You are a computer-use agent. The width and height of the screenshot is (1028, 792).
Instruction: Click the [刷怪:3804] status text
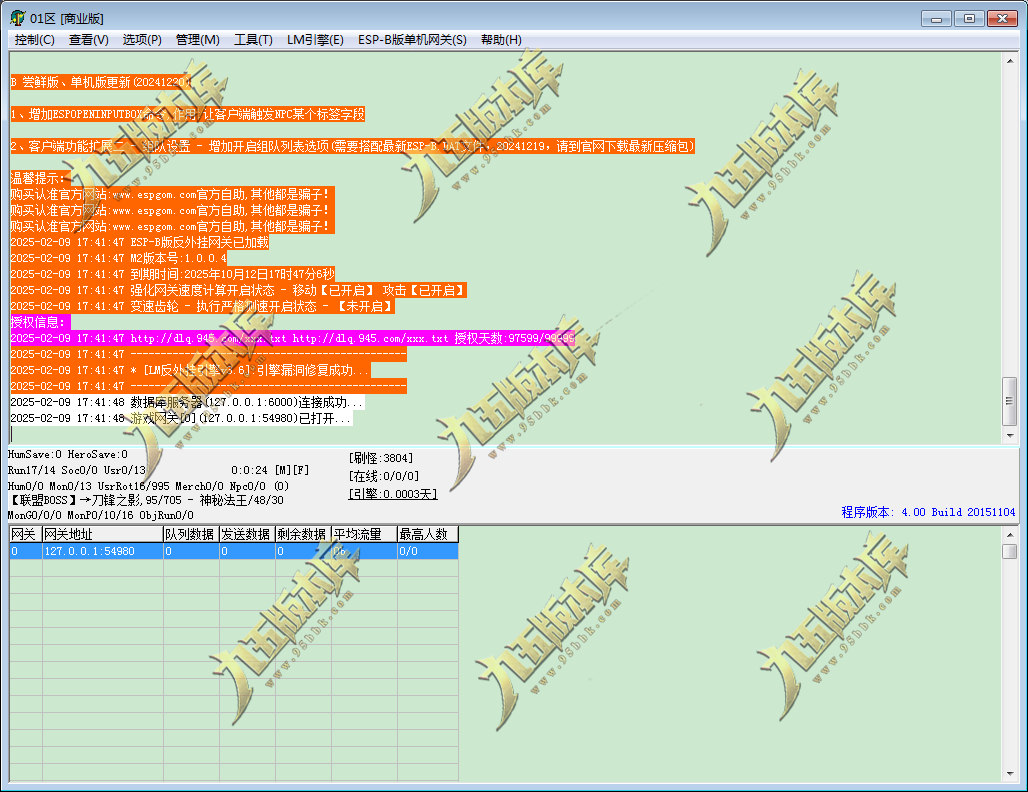(381, 458)
